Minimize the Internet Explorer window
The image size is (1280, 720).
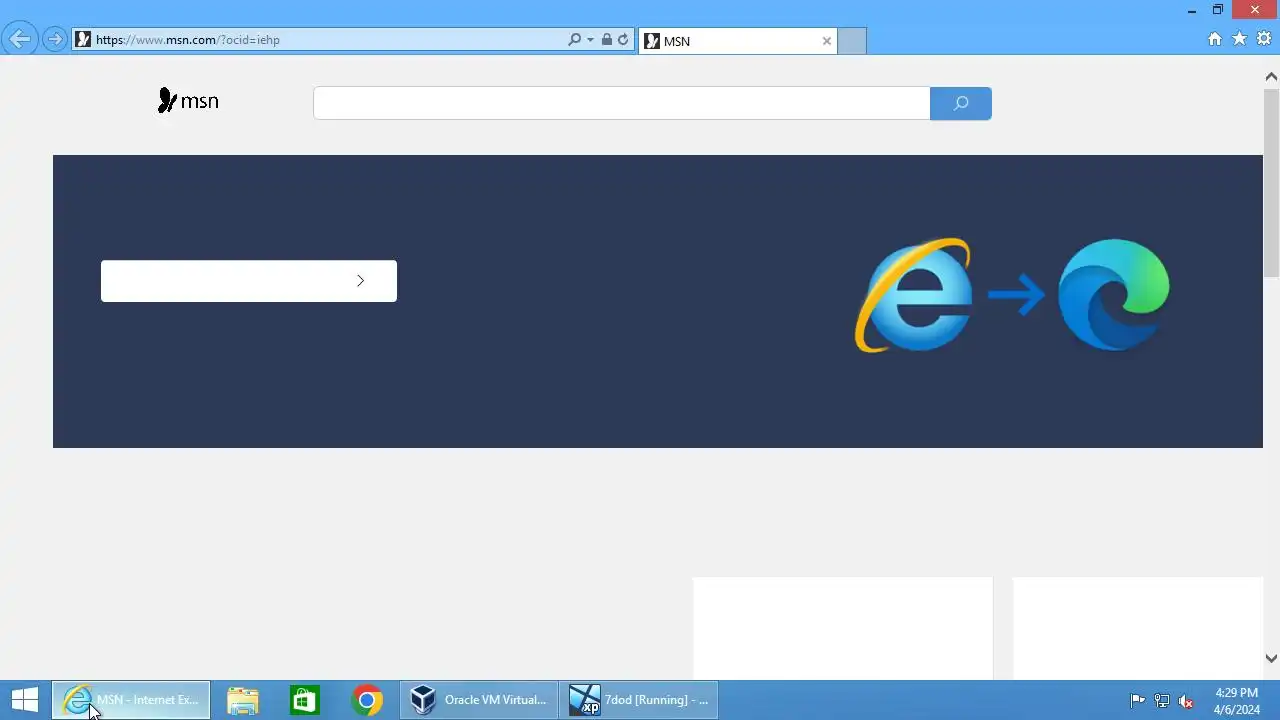[1192, 11]
